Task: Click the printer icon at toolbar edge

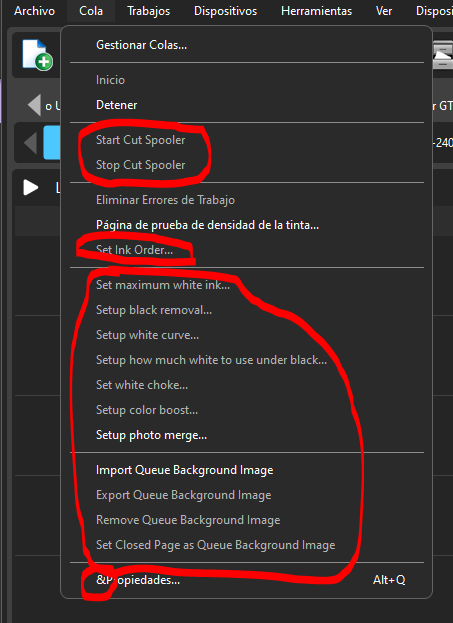Action: (x=443, y=54)
